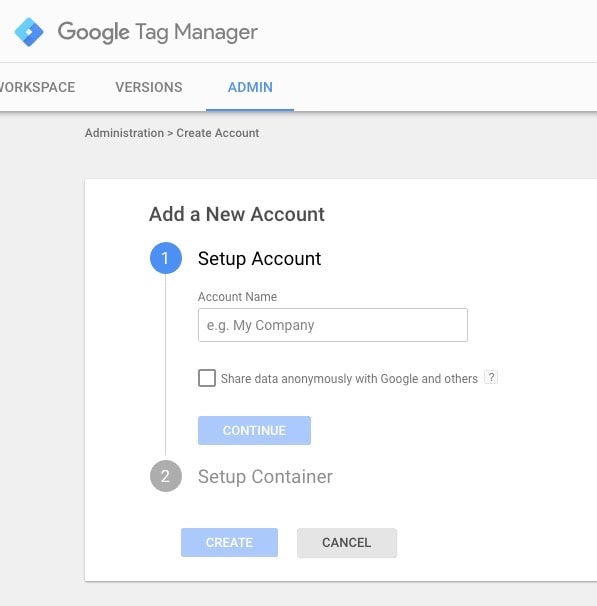Image resolution: width=597 pixels, height=606 pixels.
Task: Click the Setup Account step heading
Action: 259,259
